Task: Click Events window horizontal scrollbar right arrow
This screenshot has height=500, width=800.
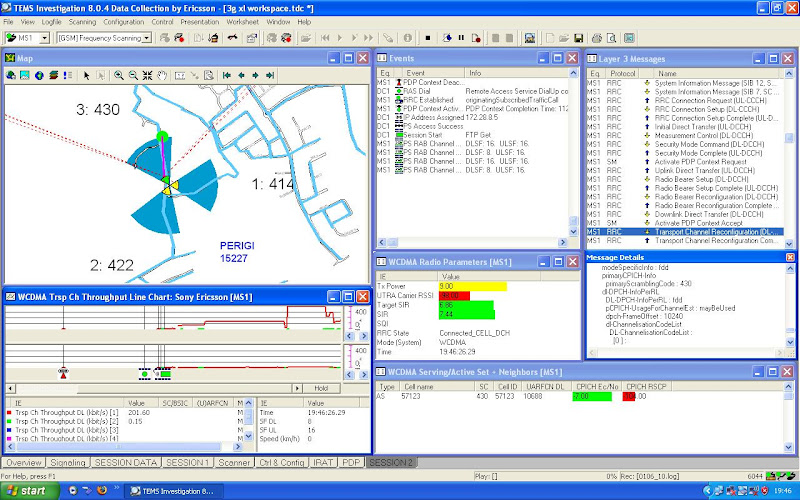Action: [x=563, y=242]
